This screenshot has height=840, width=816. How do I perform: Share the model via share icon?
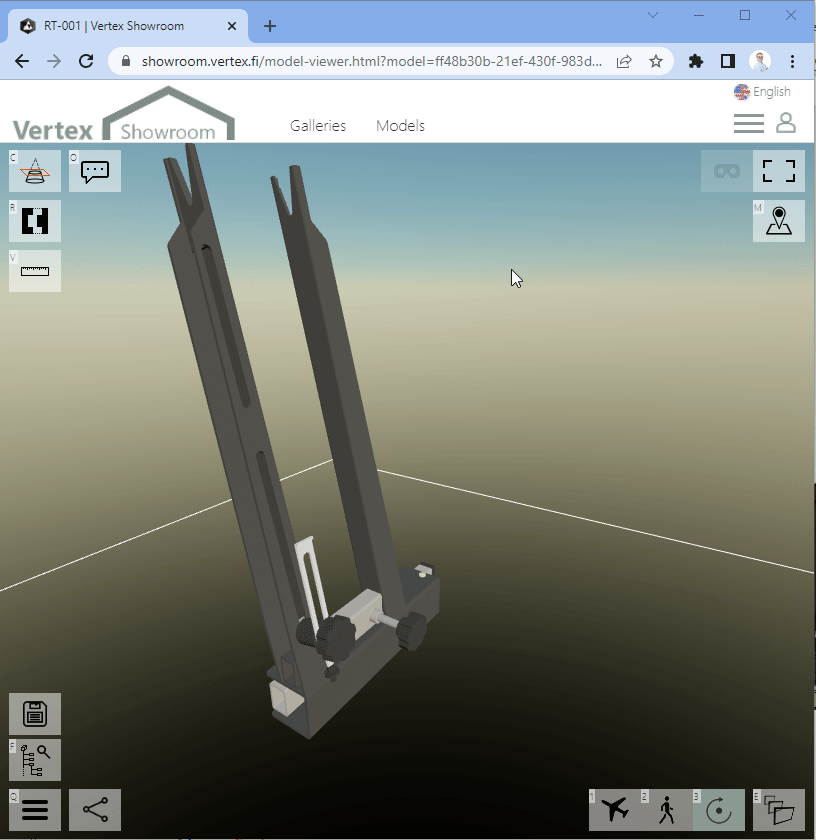pos(95,810)
